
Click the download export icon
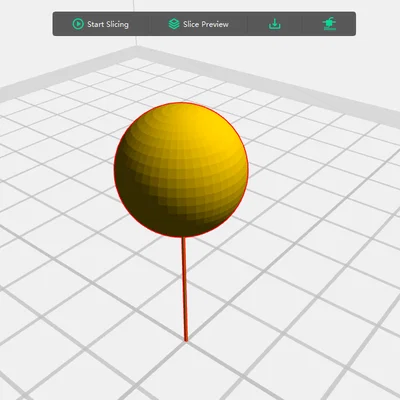275,24
